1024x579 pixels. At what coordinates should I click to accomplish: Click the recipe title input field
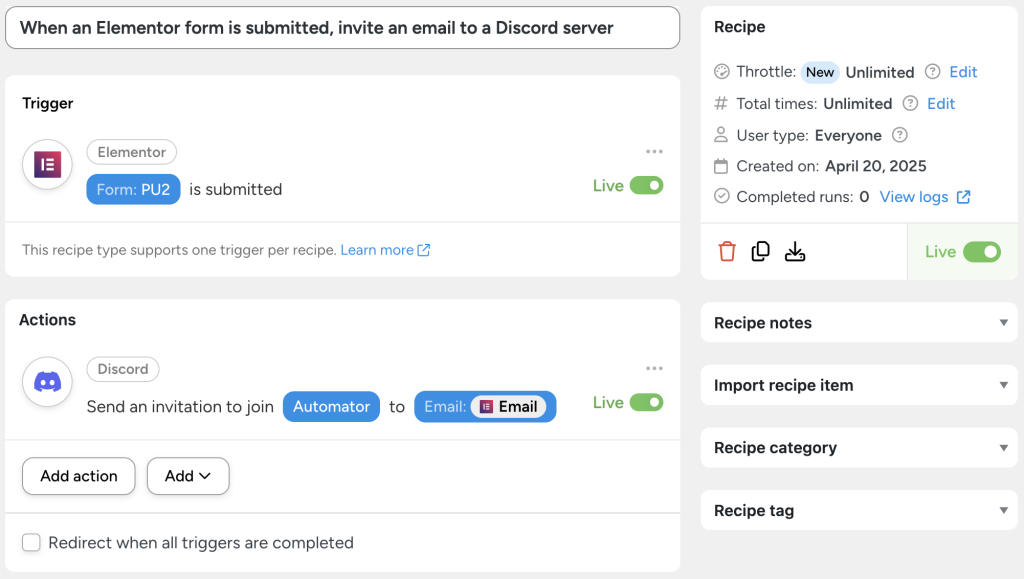(x=343, y=28)
